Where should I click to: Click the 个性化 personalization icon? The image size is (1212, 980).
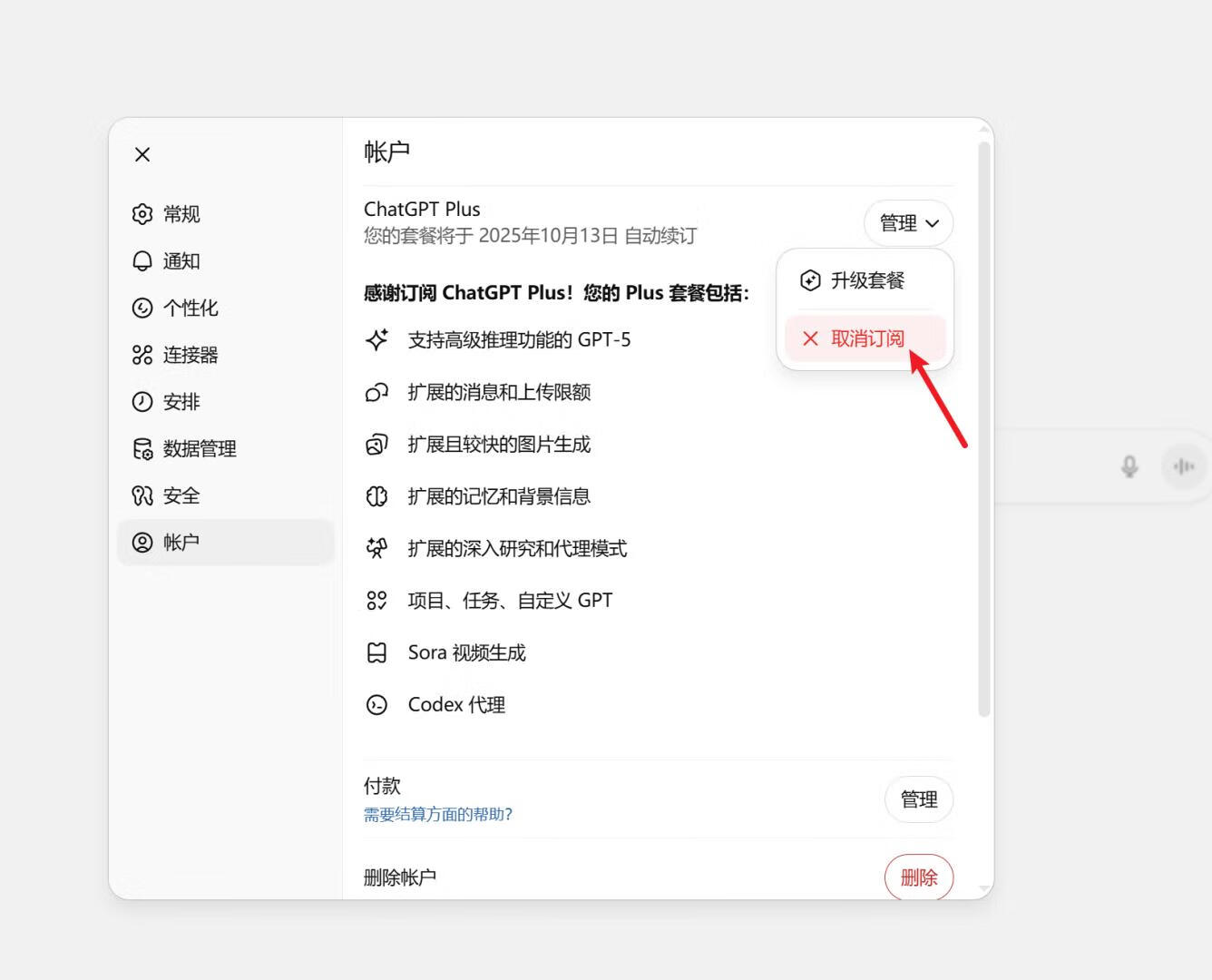[142, 308]
